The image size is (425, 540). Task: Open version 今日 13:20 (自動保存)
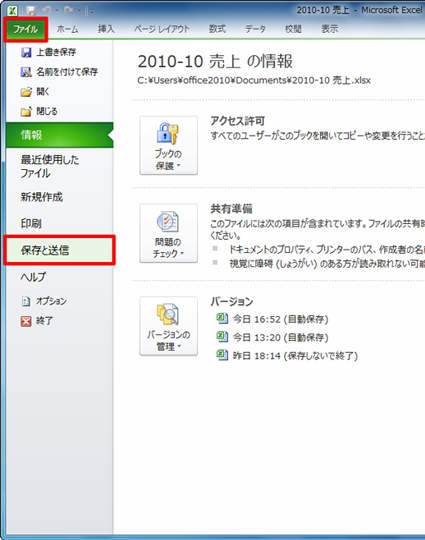click(281, 338)
